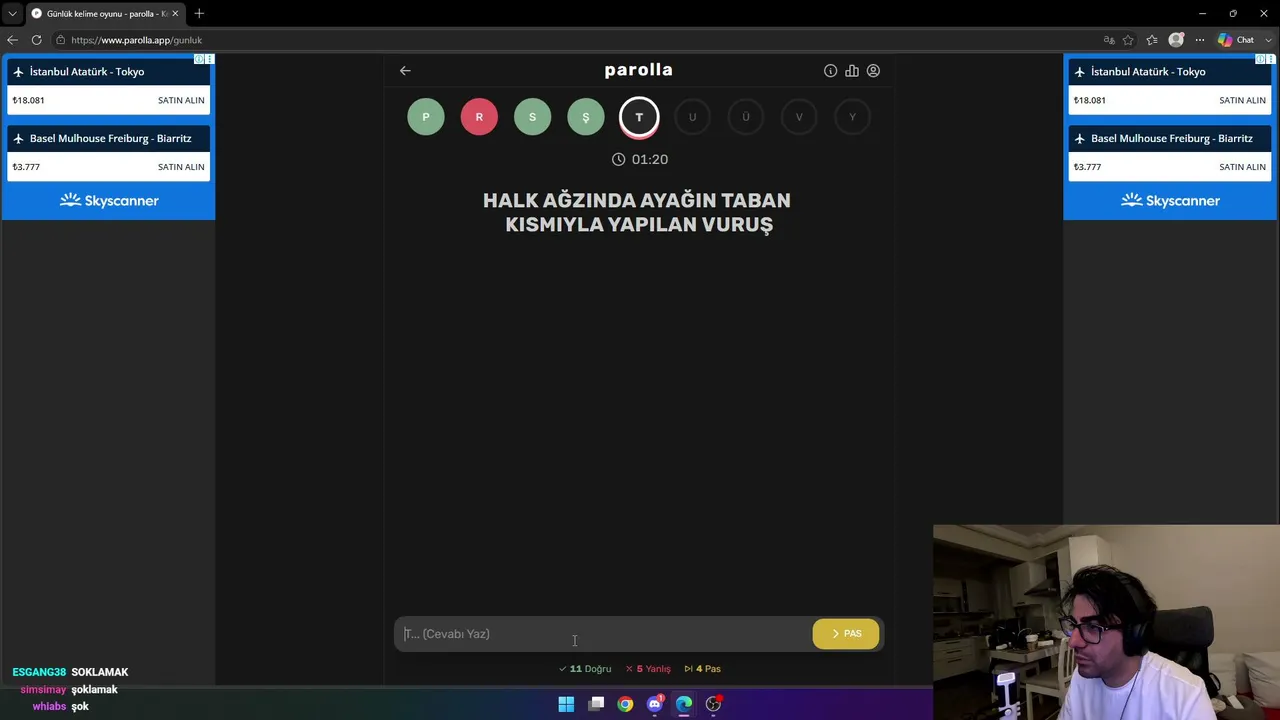Viewport: 1280px width, 720px height.
Task: Click the left Skyscanner logo banner
Action: (x=108, y=201)
